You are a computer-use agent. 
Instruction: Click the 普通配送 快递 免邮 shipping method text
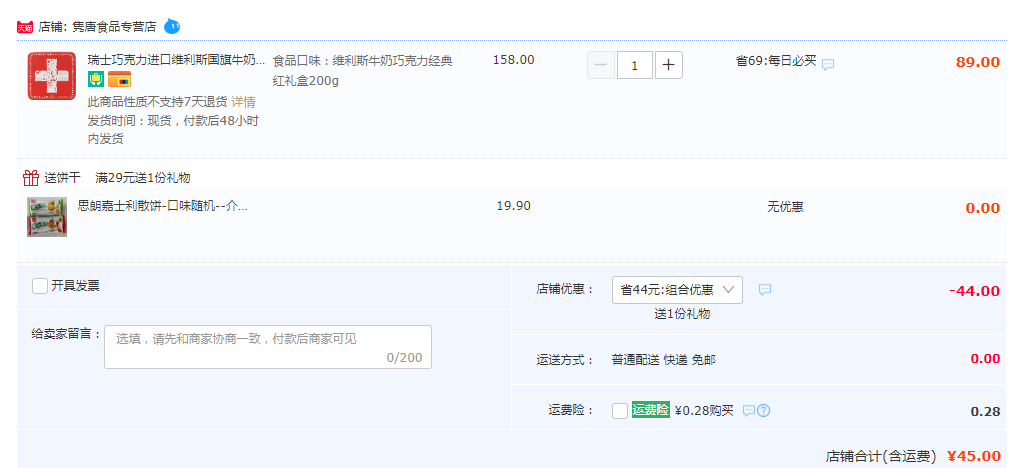pos(664,360)
